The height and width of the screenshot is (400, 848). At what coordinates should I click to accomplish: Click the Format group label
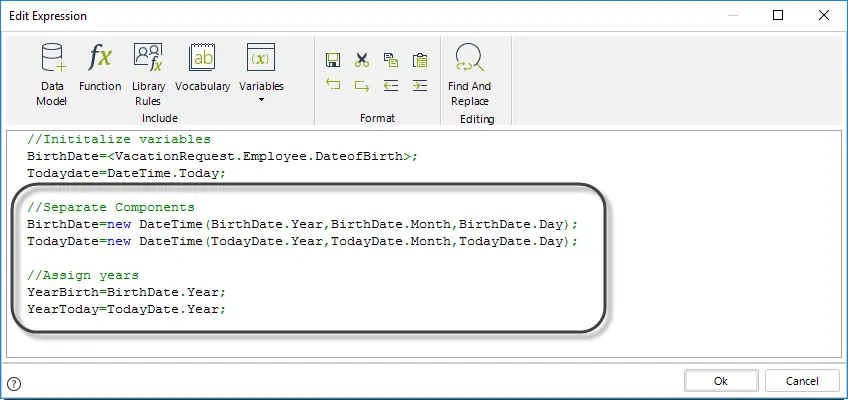point(377,118)
